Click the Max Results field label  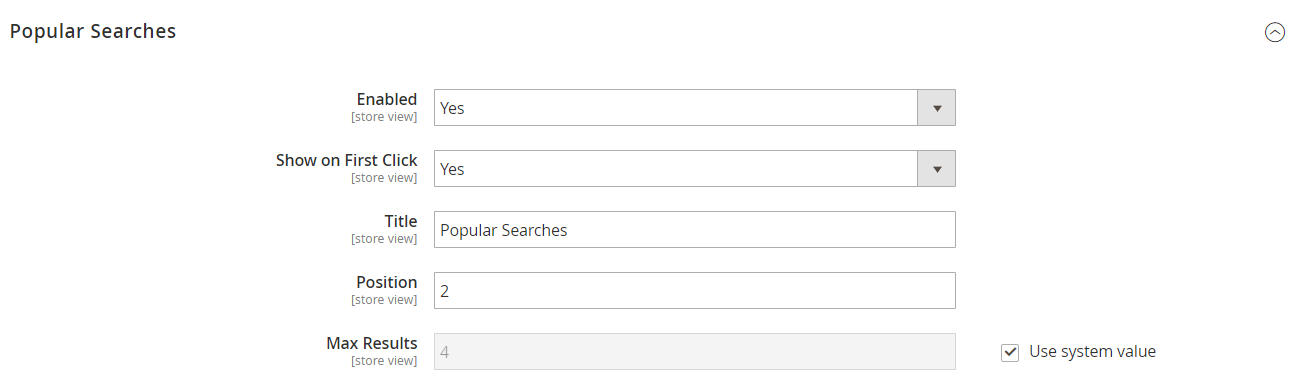(x=372, y=343)
